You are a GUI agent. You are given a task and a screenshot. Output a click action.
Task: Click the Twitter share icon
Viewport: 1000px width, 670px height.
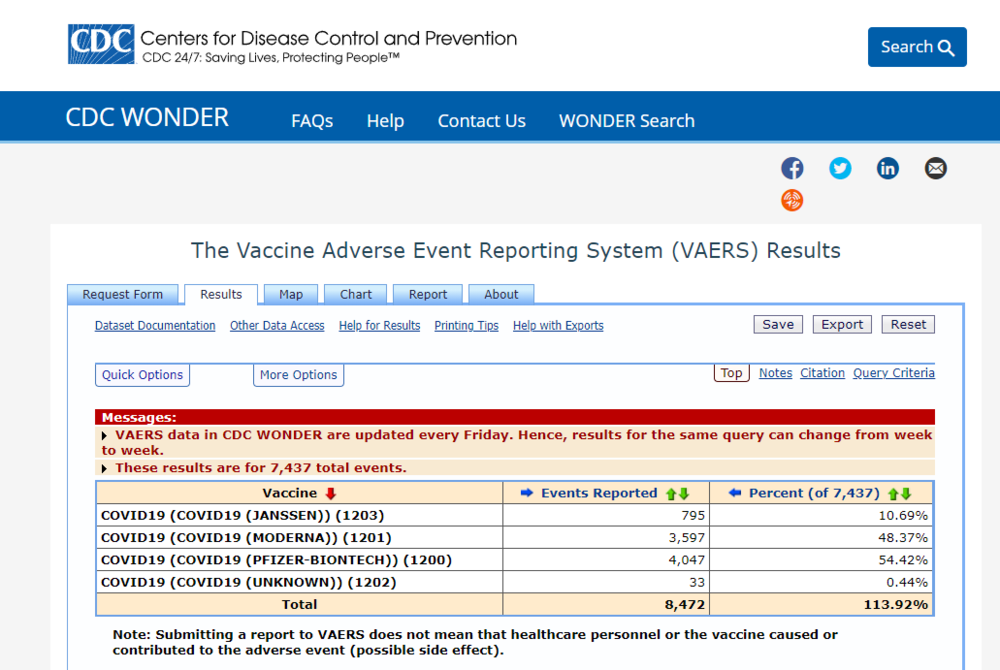(840, 168)
